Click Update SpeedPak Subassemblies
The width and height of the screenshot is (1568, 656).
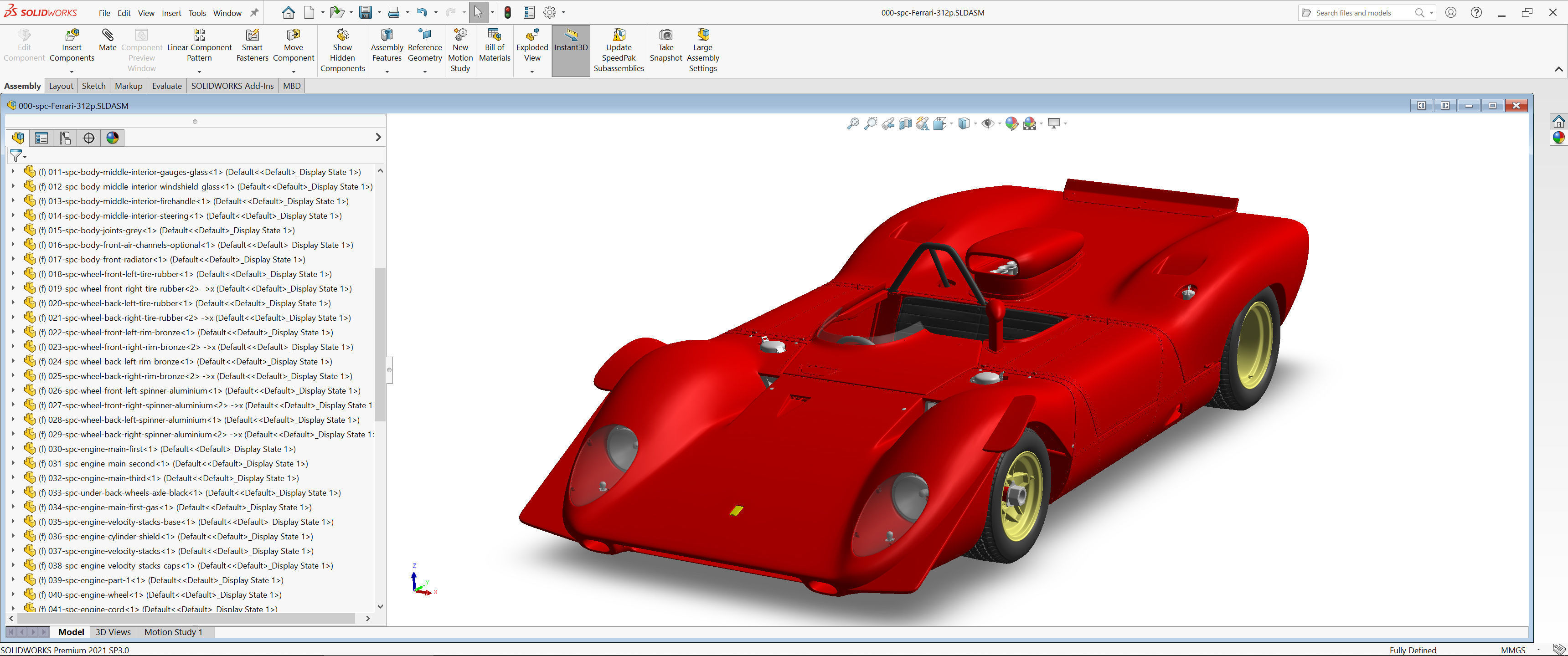(x=619, y=51)
